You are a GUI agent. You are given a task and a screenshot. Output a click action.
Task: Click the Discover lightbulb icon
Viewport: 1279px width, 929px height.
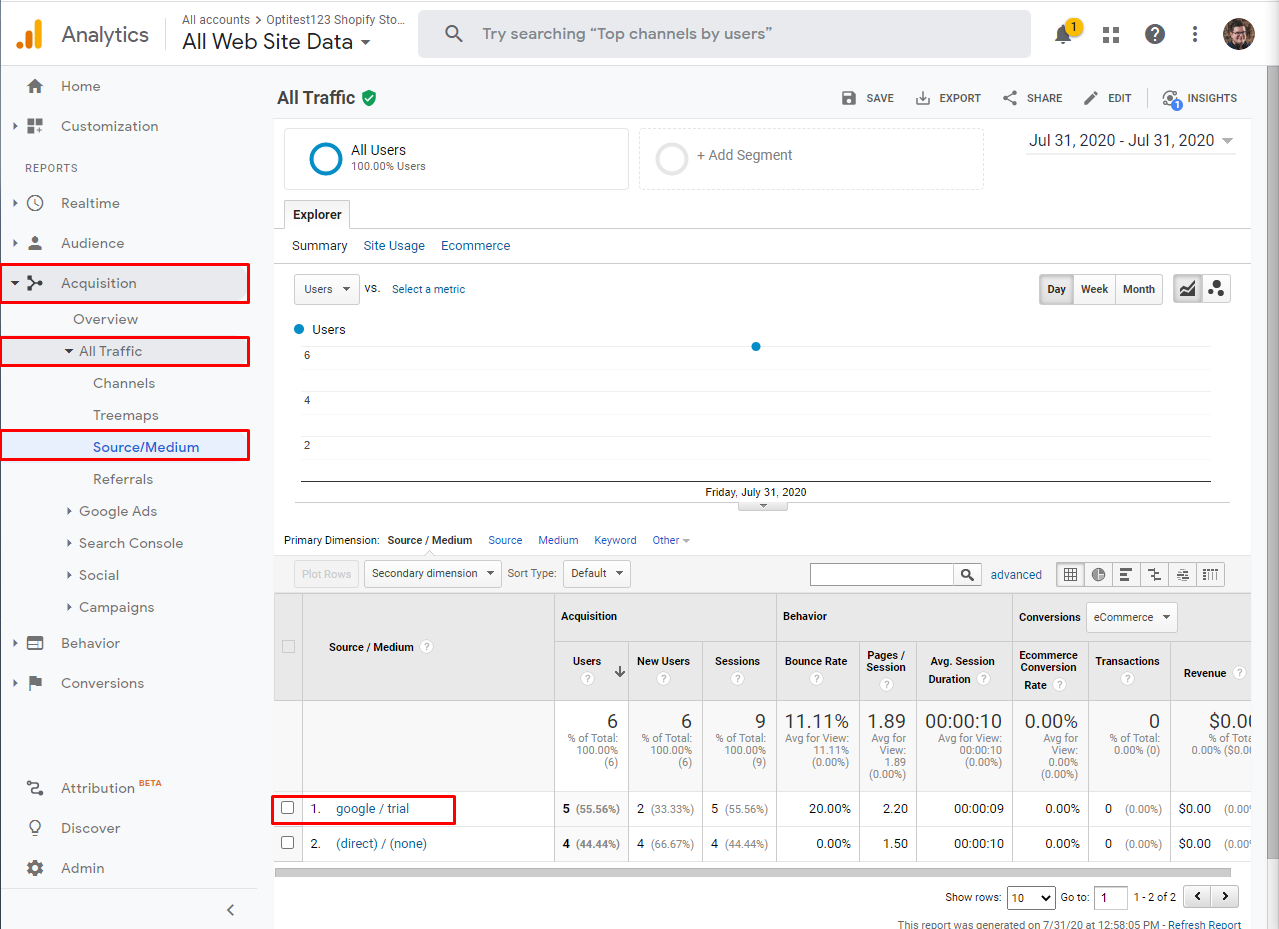pos(35,828)
